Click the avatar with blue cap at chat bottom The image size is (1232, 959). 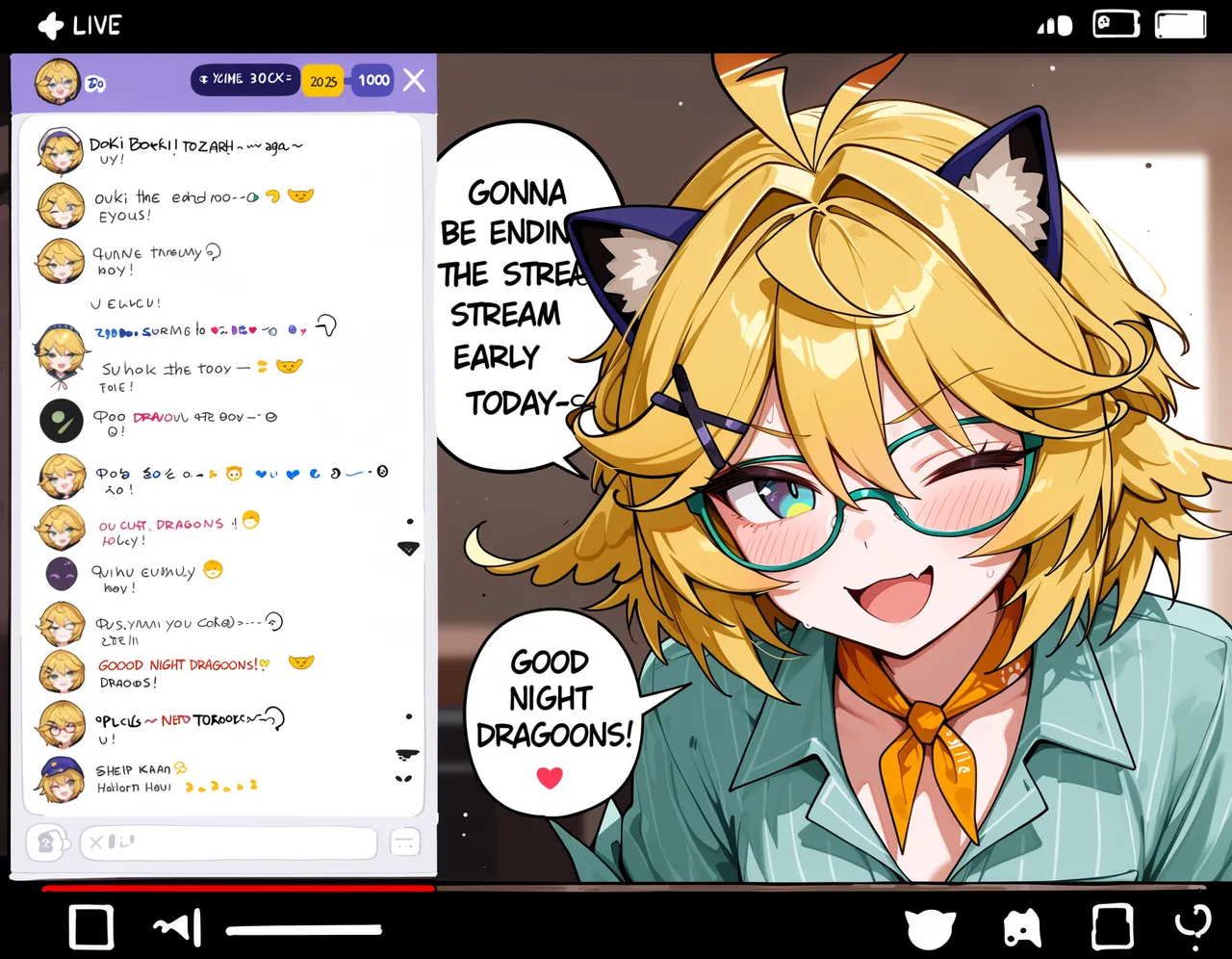pyautogui.click(x=62, y=779)
